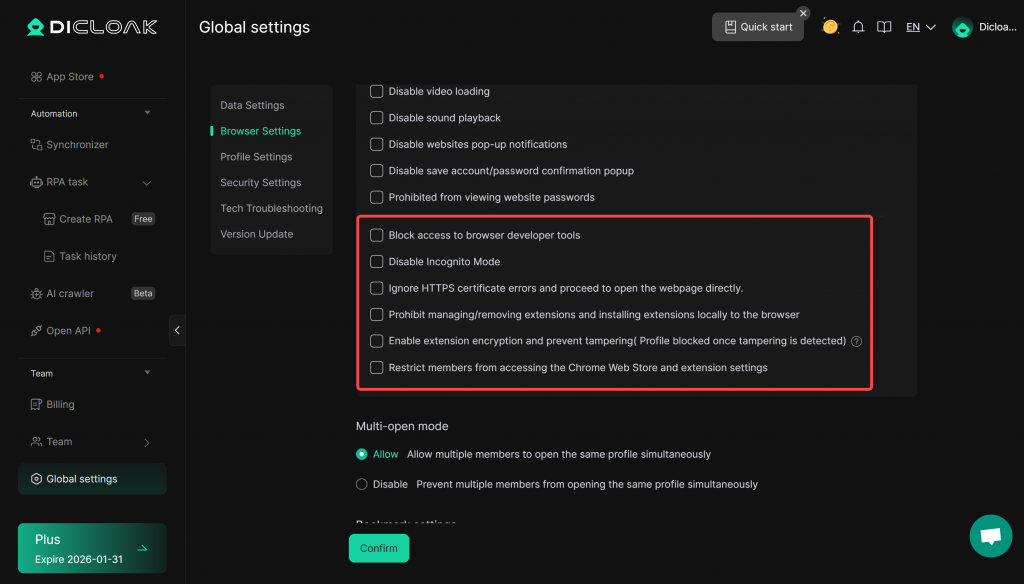Expand the RPA task submenu
This screenshot has height=584, width=1024.
click(x=146, y=183)
